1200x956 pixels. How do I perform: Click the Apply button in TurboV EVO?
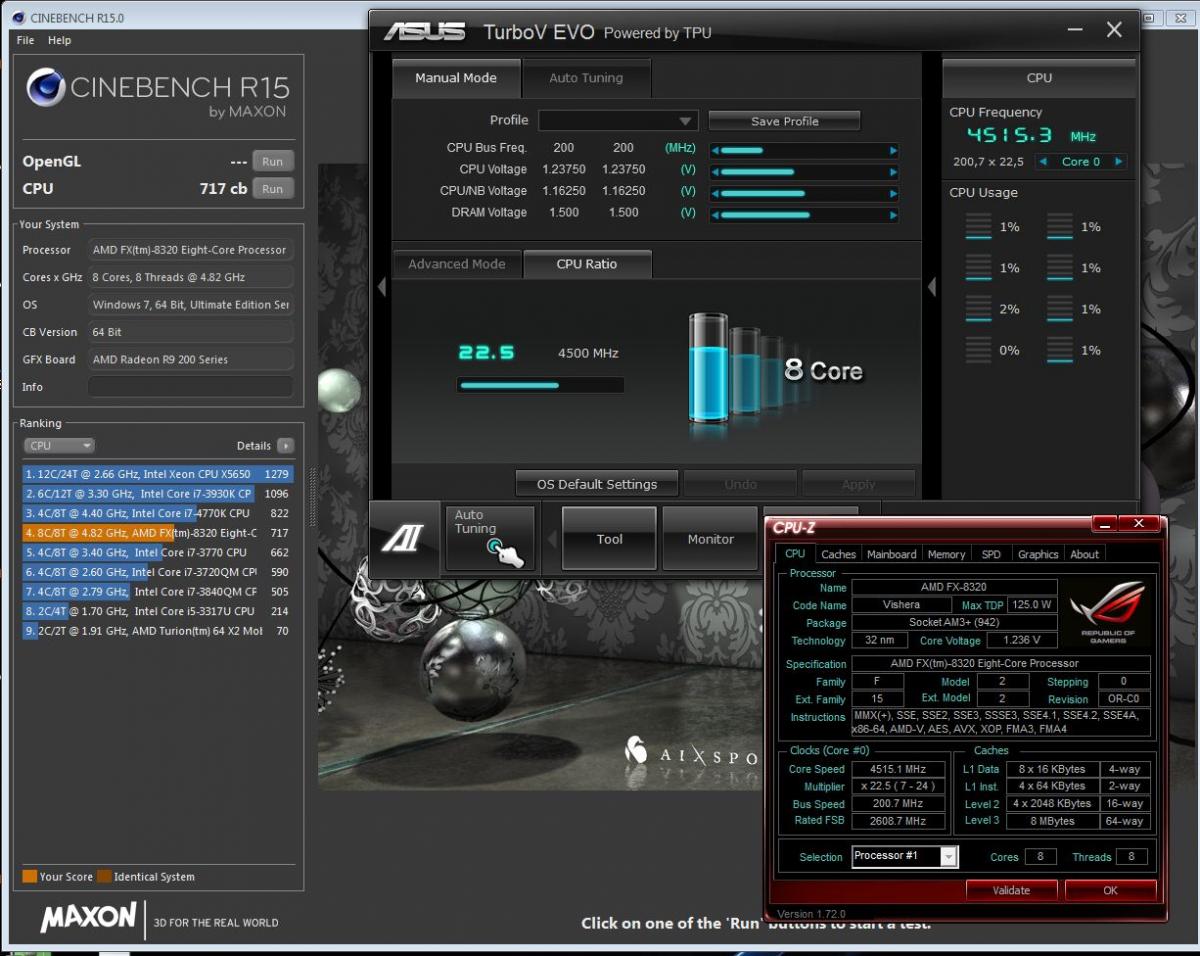click(858, 484)
